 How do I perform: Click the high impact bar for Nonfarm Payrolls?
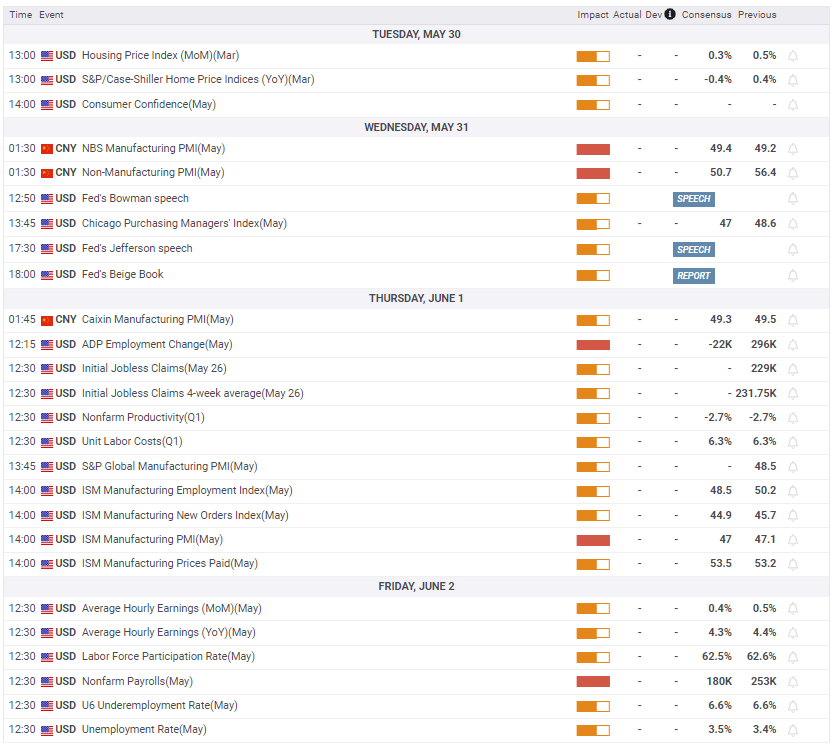tap(593, 682)
